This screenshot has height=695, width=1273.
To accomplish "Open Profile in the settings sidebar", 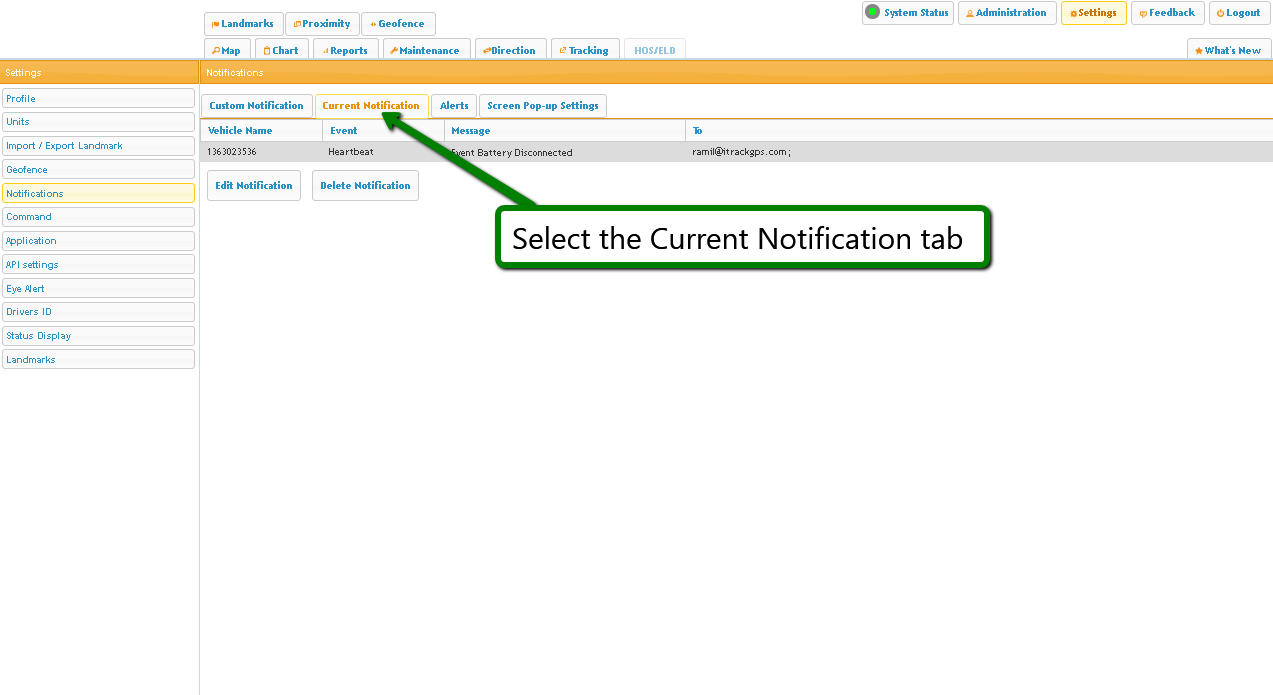I will [x=98, y=98].
